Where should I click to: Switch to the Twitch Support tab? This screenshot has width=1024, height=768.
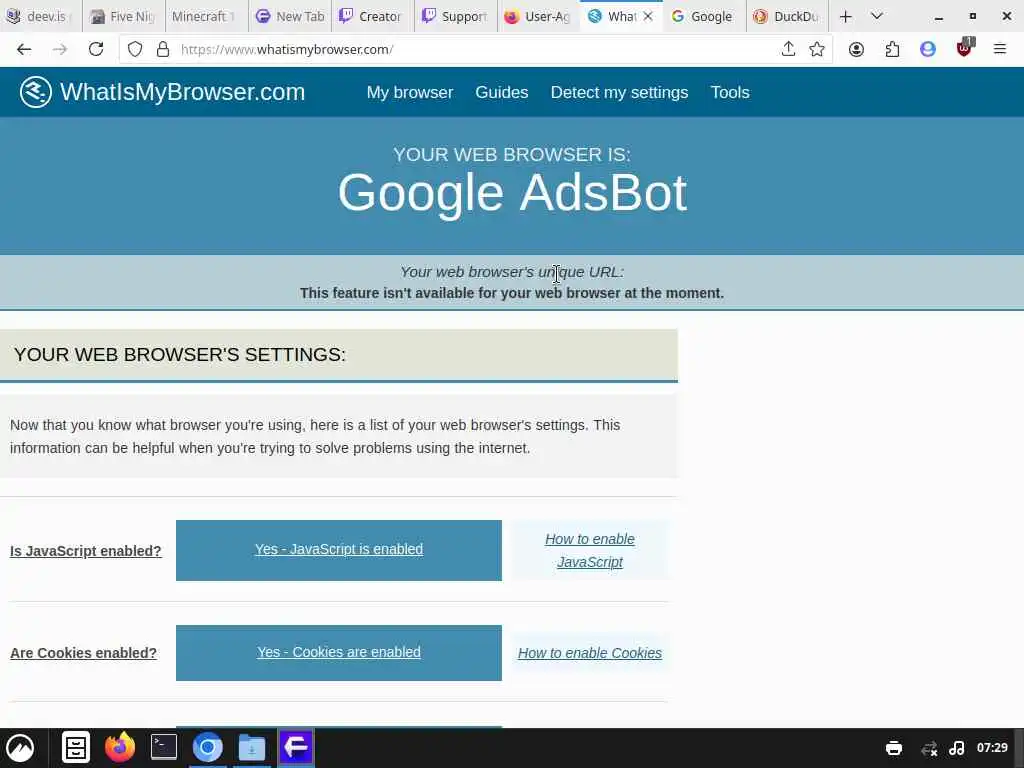coord(455,16)
